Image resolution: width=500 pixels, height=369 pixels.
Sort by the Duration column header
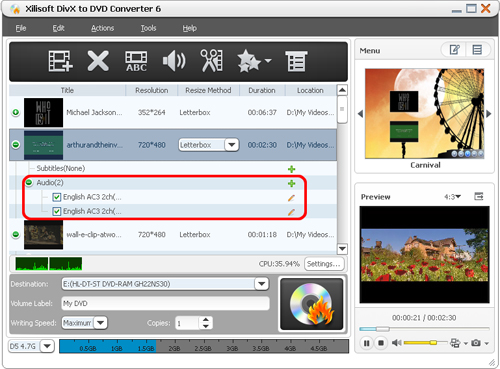point(262,90)
